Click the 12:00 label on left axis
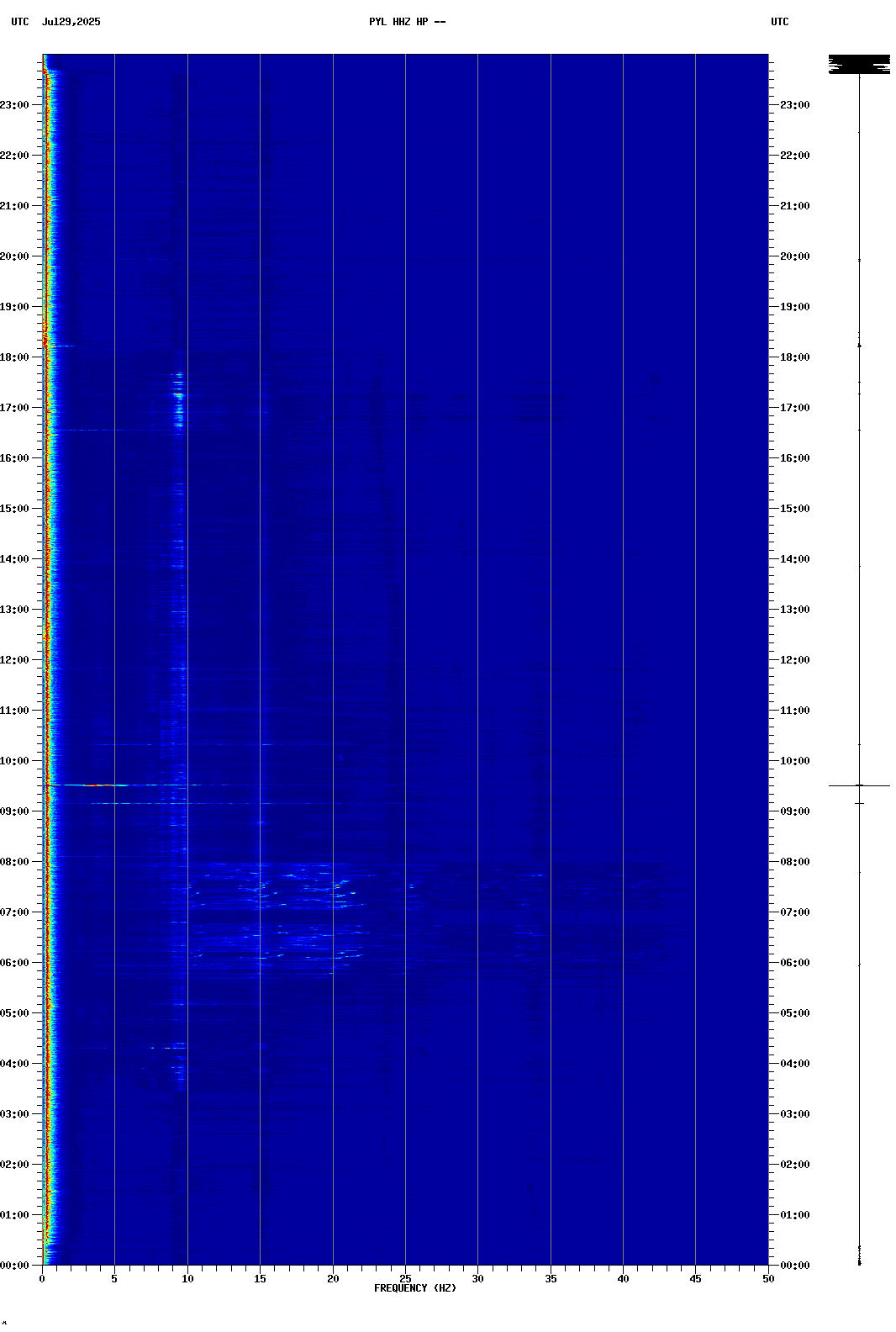The width and height of the screenshot is (896, 1332). coord(14,660)
